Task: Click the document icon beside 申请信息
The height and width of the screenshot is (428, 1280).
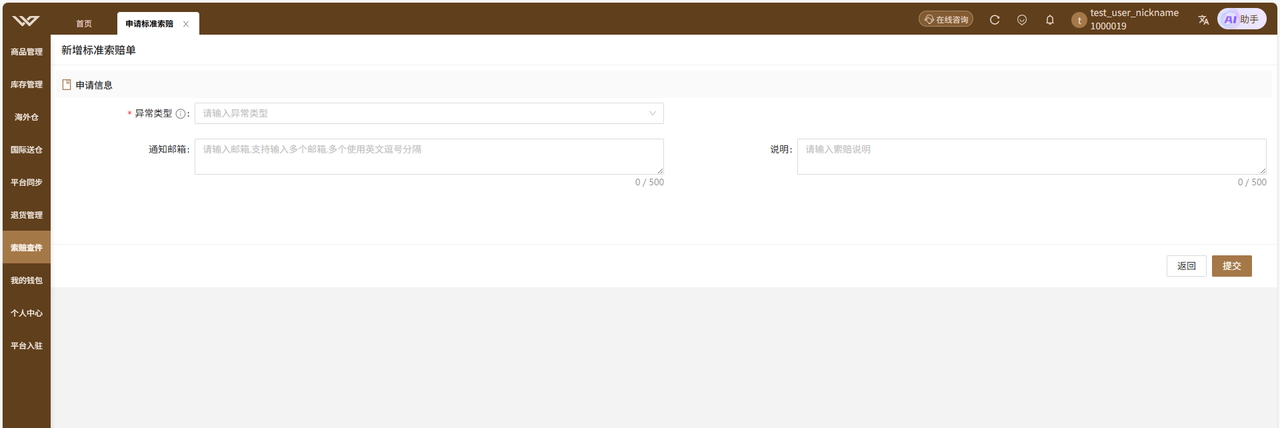Action: point(67,85)
